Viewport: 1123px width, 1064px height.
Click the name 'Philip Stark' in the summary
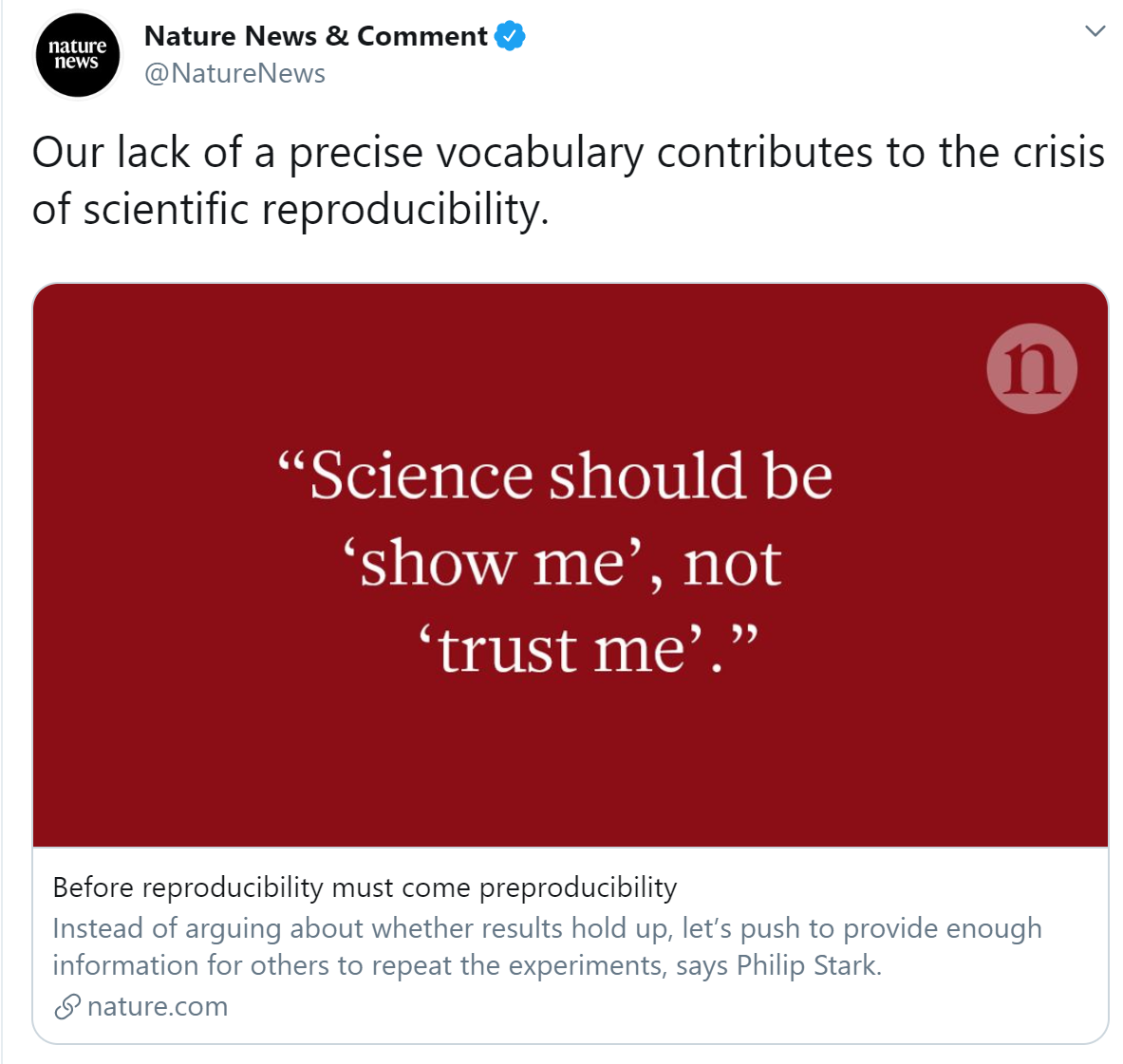tap(807, 965)
